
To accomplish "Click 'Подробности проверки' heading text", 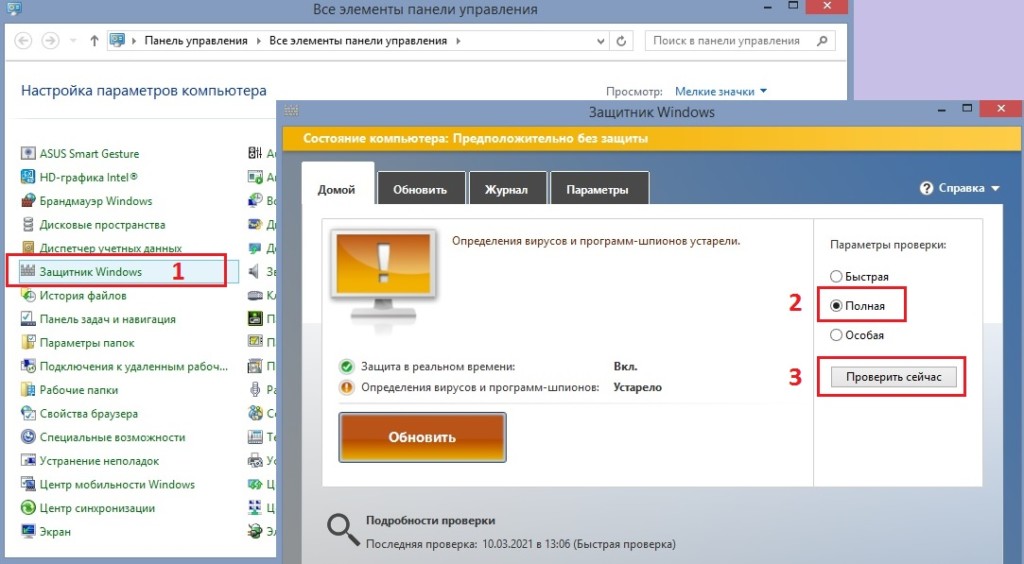I will pos(430,521).
